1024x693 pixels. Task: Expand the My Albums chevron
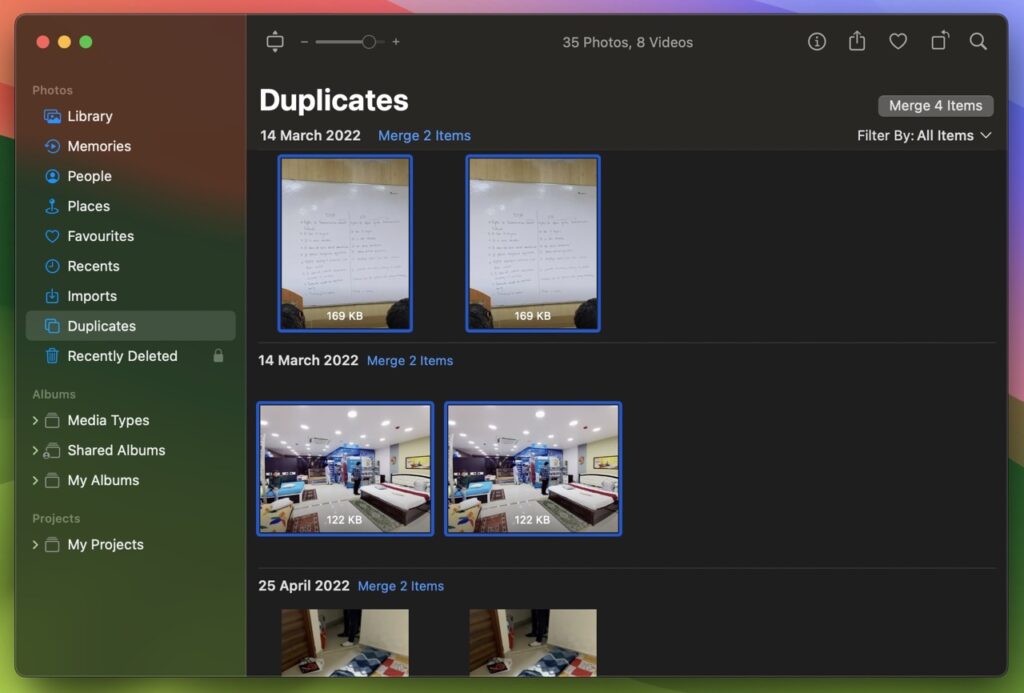pos(35,481)
